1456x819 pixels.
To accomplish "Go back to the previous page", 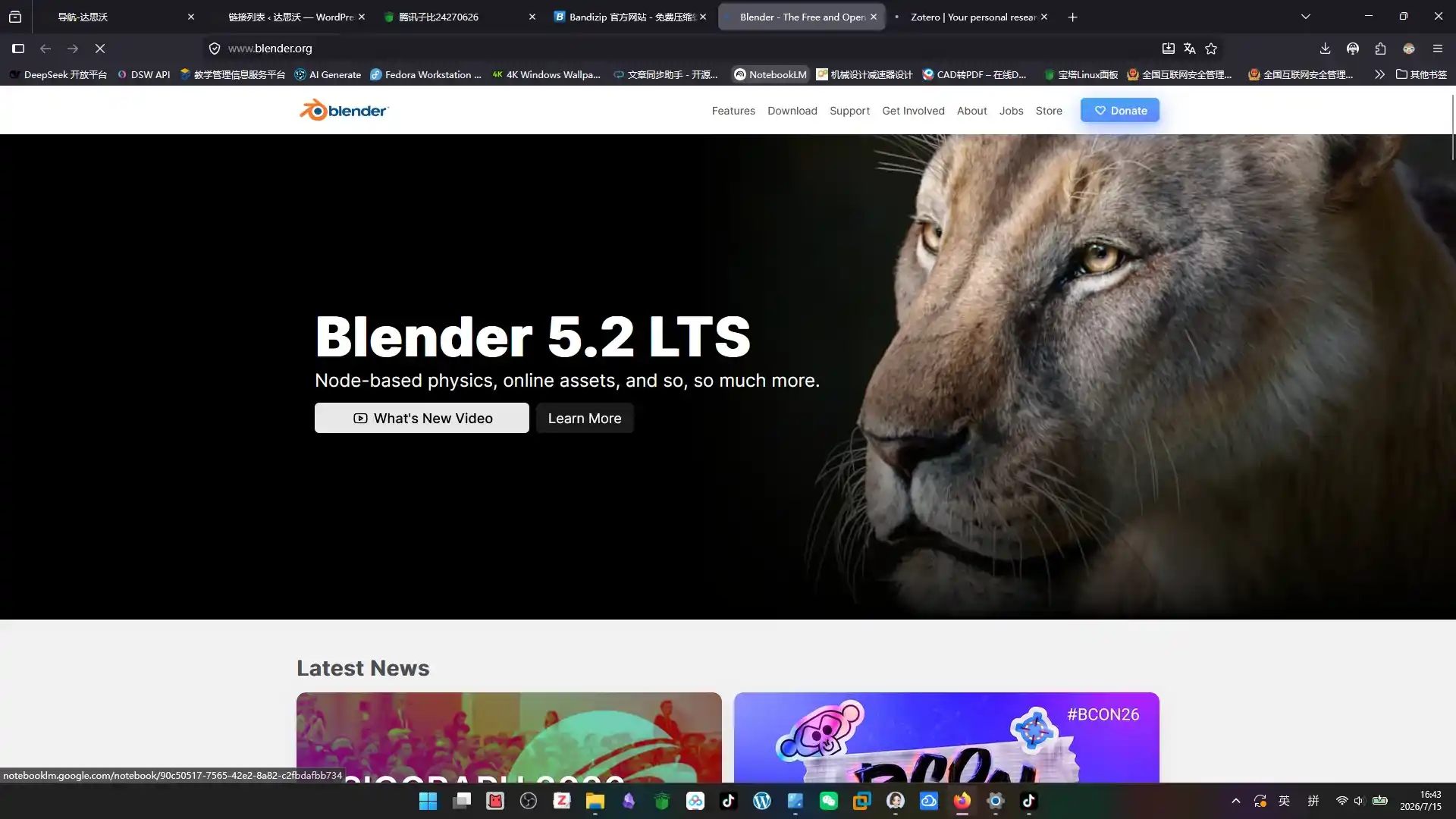I will [x=45, y=49].
